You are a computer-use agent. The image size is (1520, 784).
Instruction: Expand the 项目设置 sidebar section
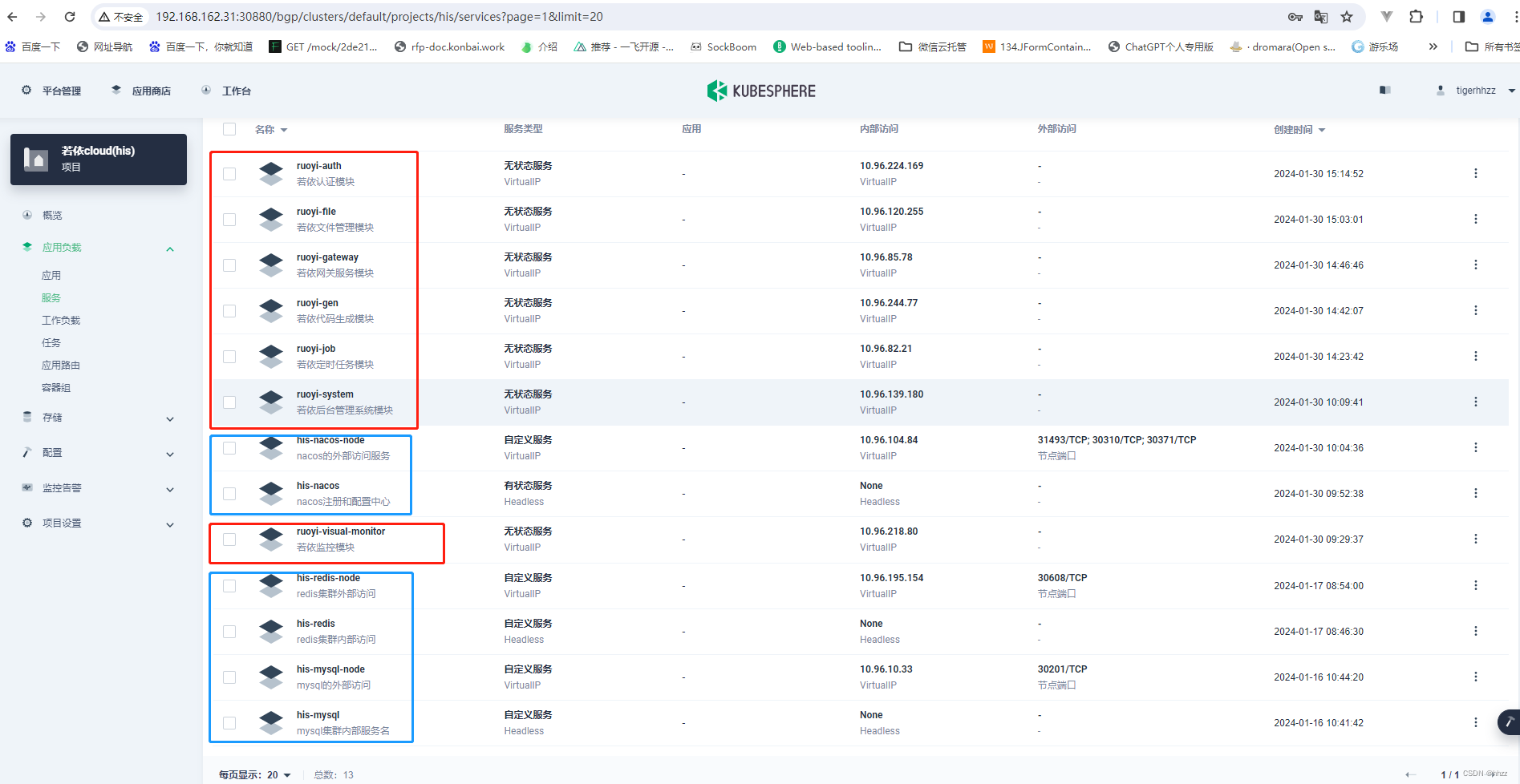(170, 524)
